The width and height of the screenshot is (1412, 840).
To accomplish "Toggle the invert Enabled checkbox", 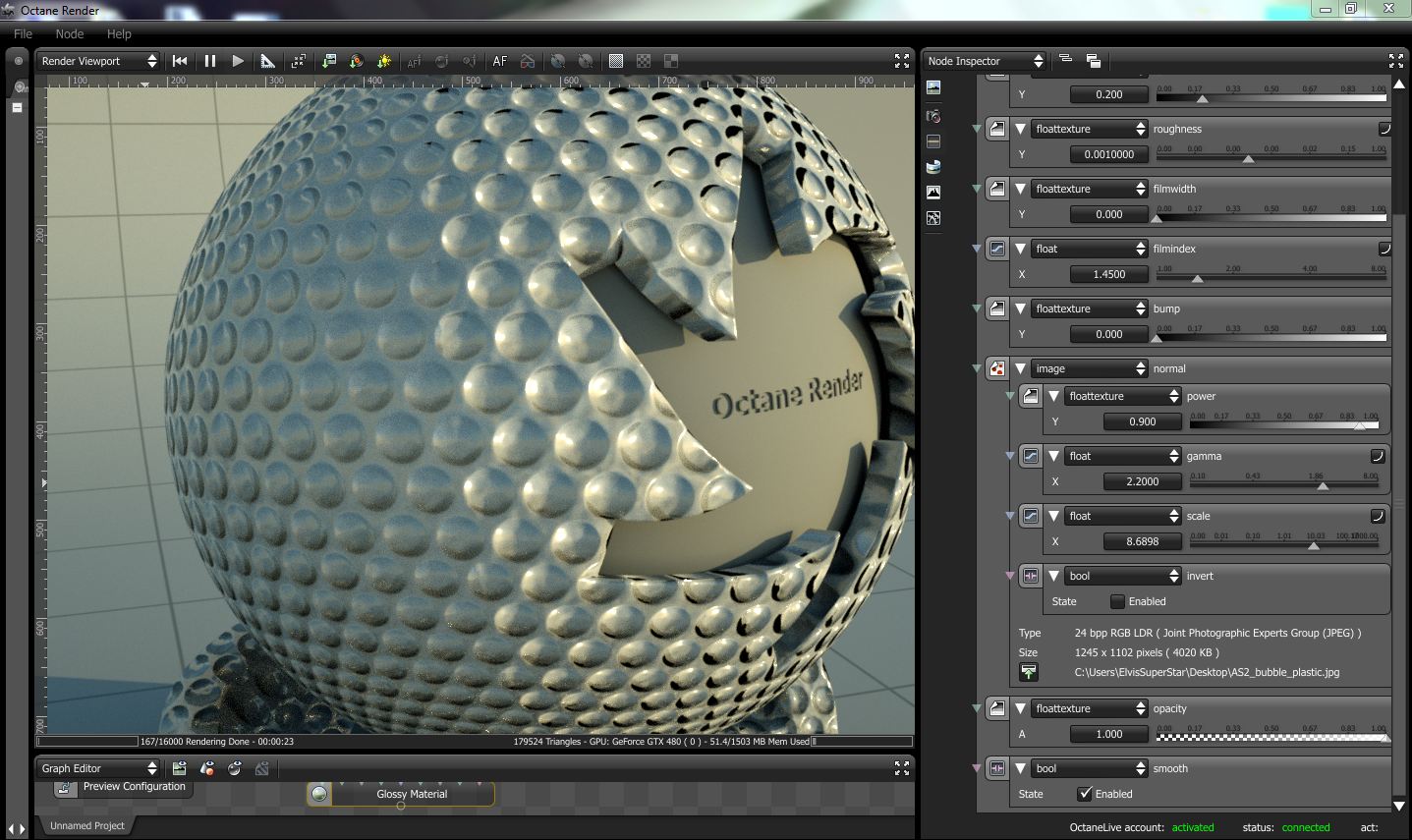I will (1117, 601).
